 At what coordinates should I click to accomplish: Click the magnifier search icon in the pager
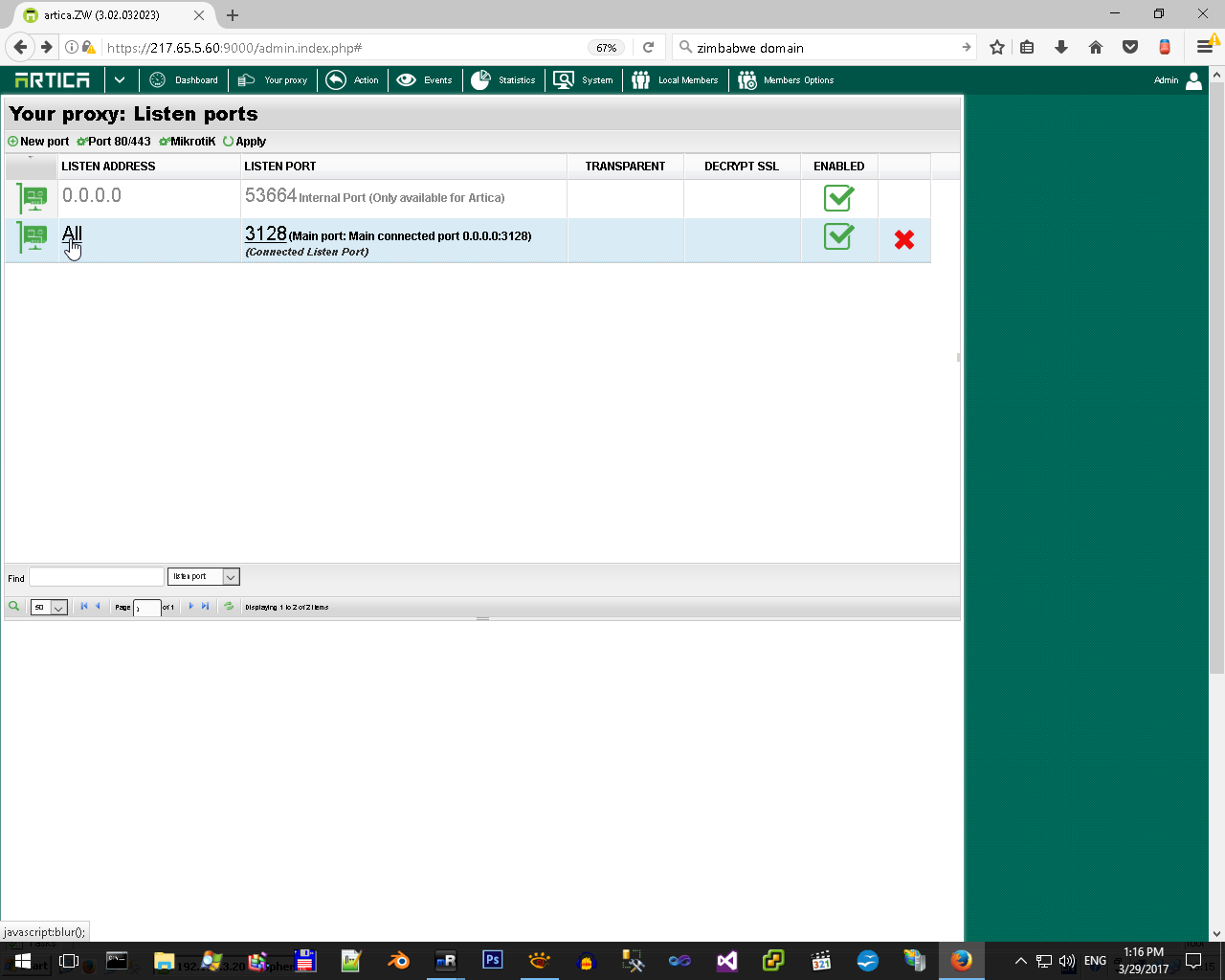pos(13,607)
